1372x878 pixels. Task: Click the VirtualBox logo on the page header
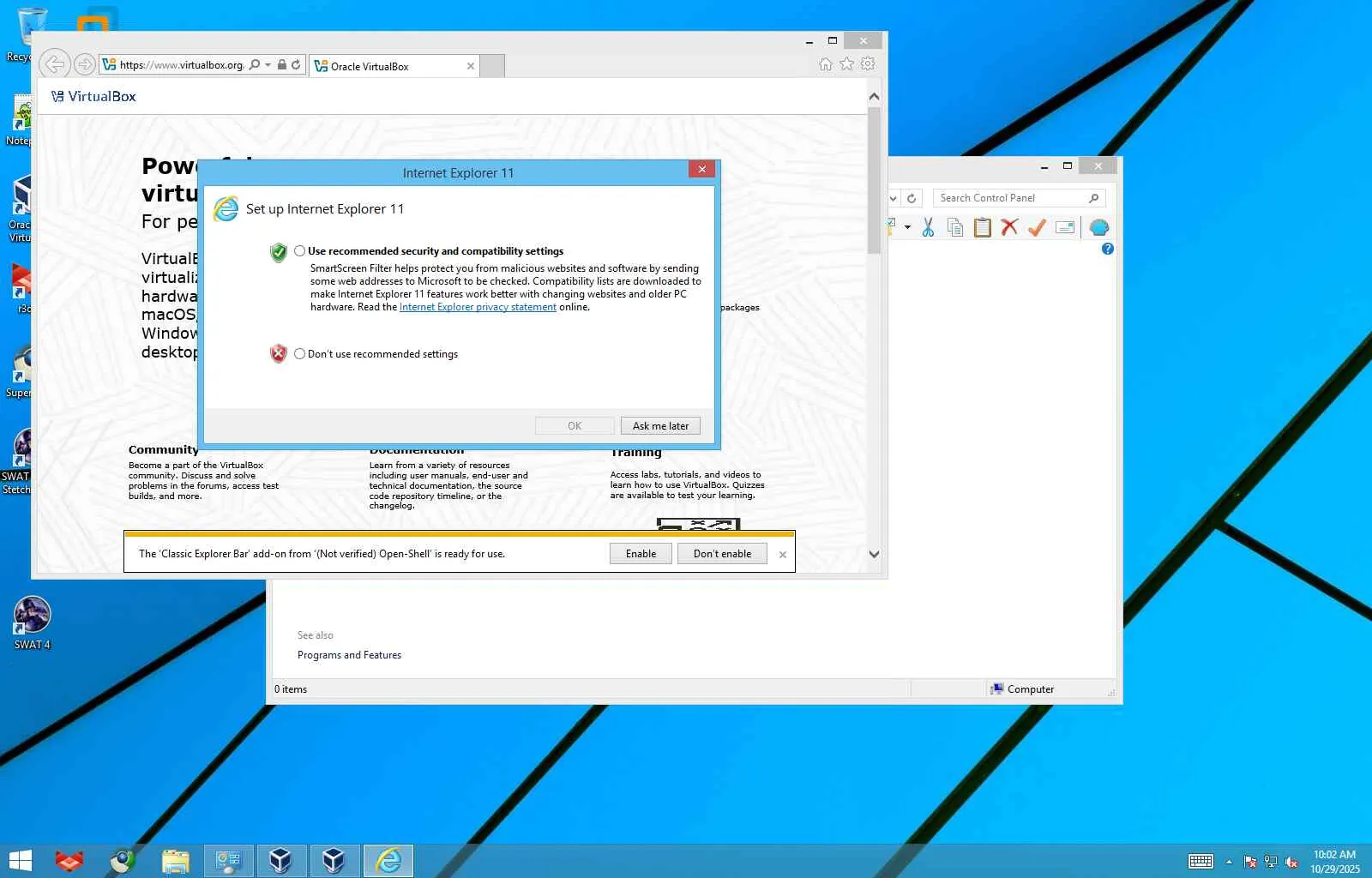click(x=93, y=96)
